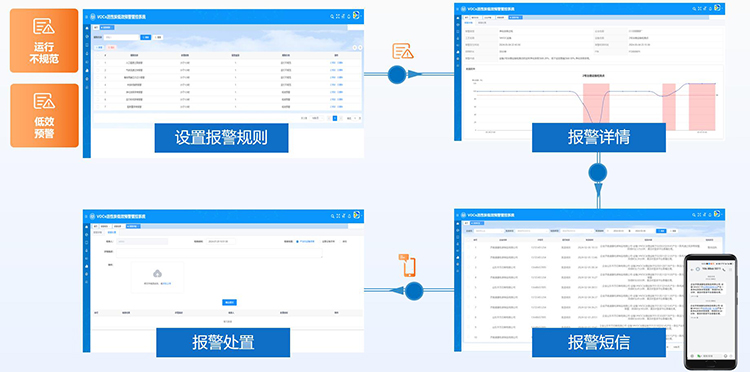Focus rule name search input in alarm rules
The width and height of the screenshot is (750, 372).
pyautogui.click(x=121, y=37)
